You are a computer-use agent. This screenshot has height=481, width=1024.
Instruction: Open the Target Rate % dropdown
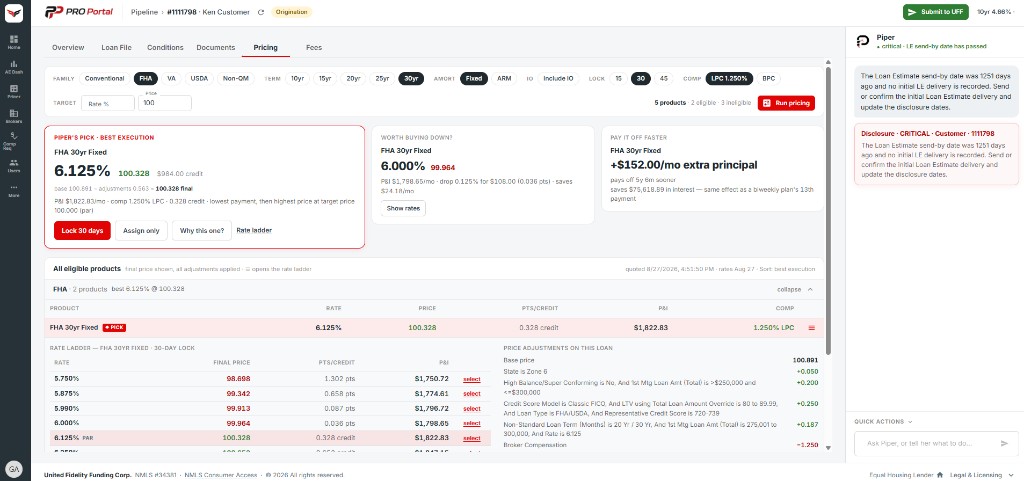point(108,103)
